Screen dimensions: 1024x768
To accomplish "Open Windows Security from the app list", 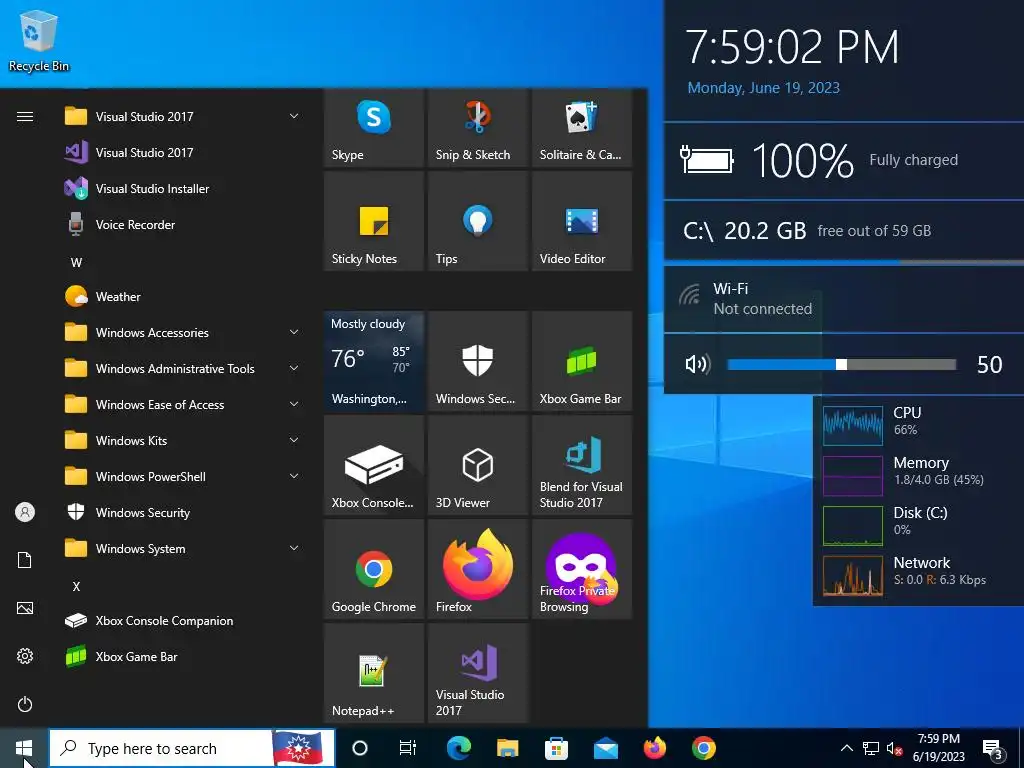I will (x=182, y=513).
